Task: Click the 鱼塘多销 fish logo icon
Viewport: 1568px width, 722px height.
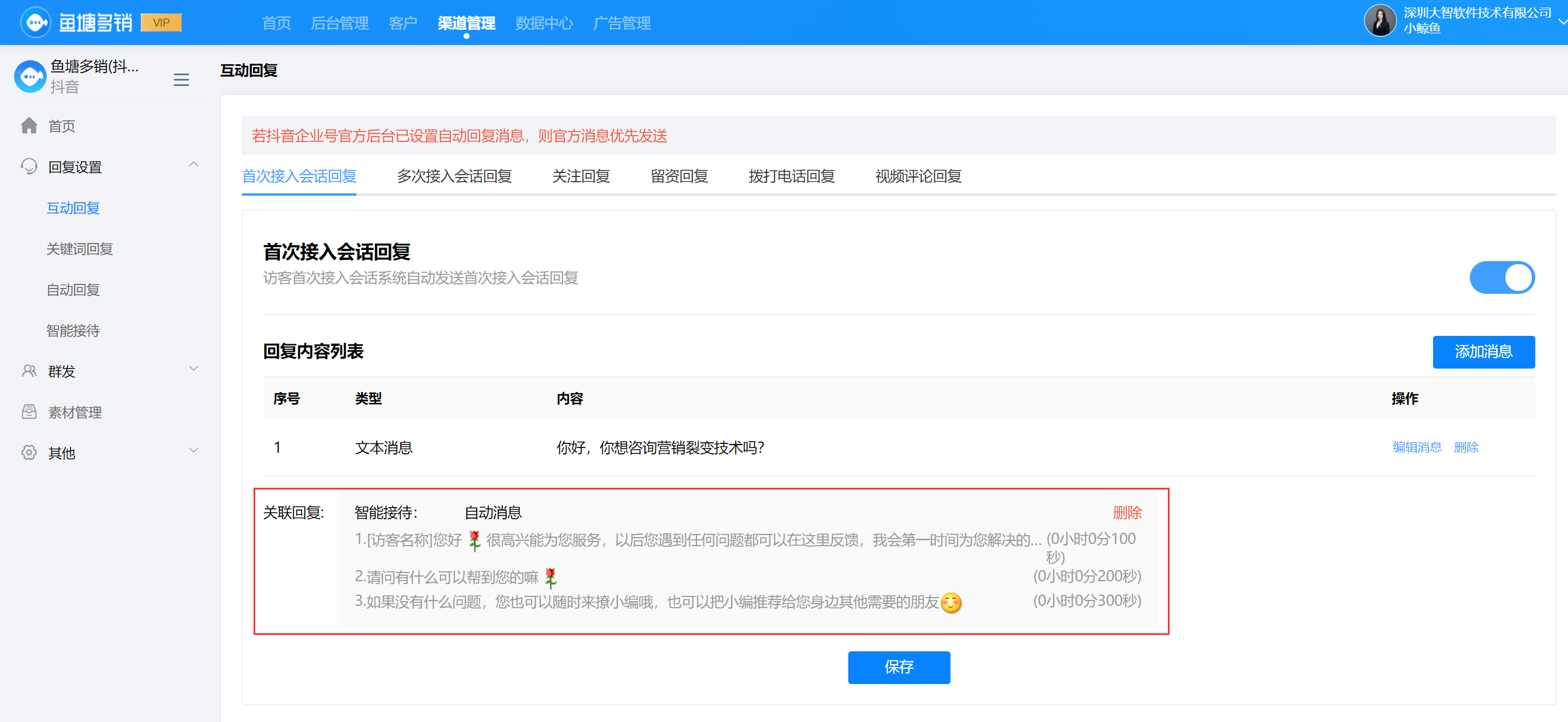Action: tap(35, 23)
